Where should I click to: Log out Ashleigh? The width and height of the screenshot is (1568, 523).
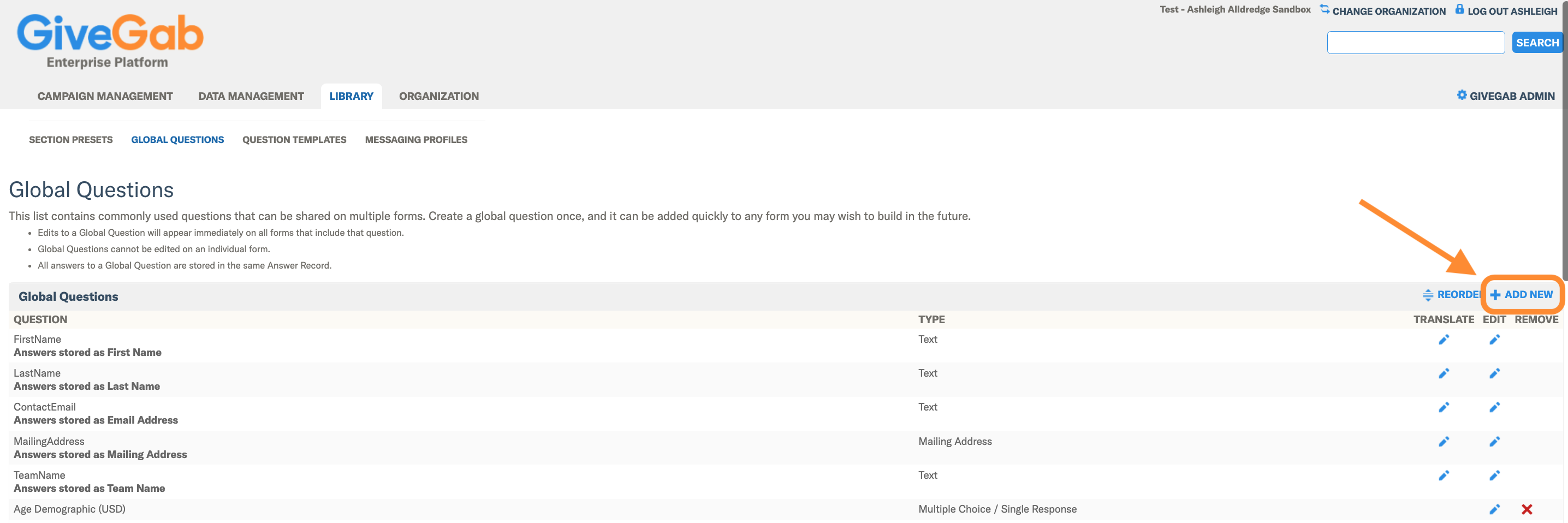(x=1506, y=10)
